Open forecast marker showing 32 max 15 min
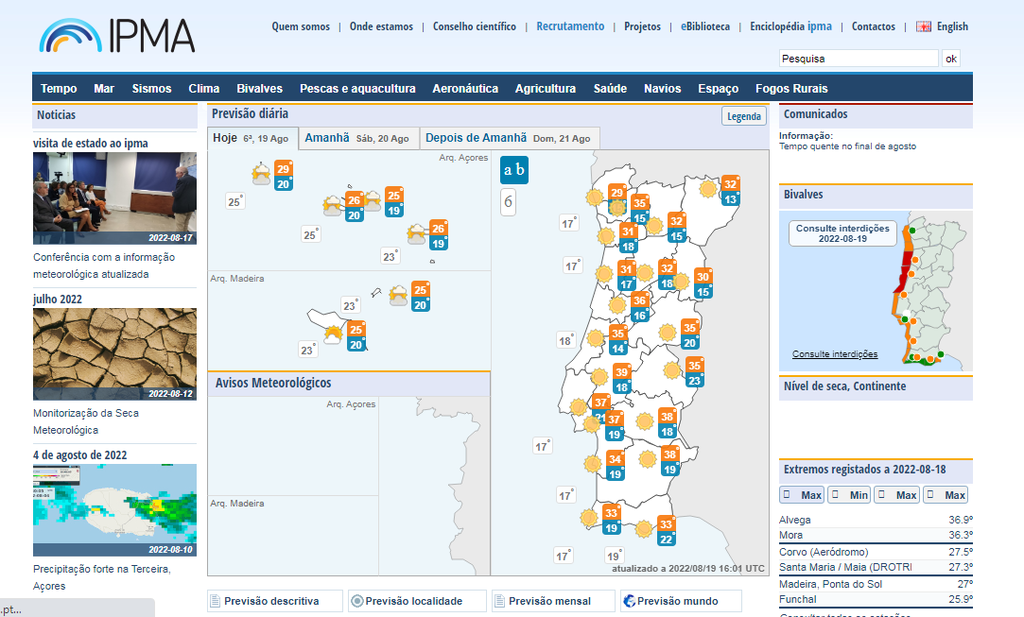 click(x=677, y=228)
